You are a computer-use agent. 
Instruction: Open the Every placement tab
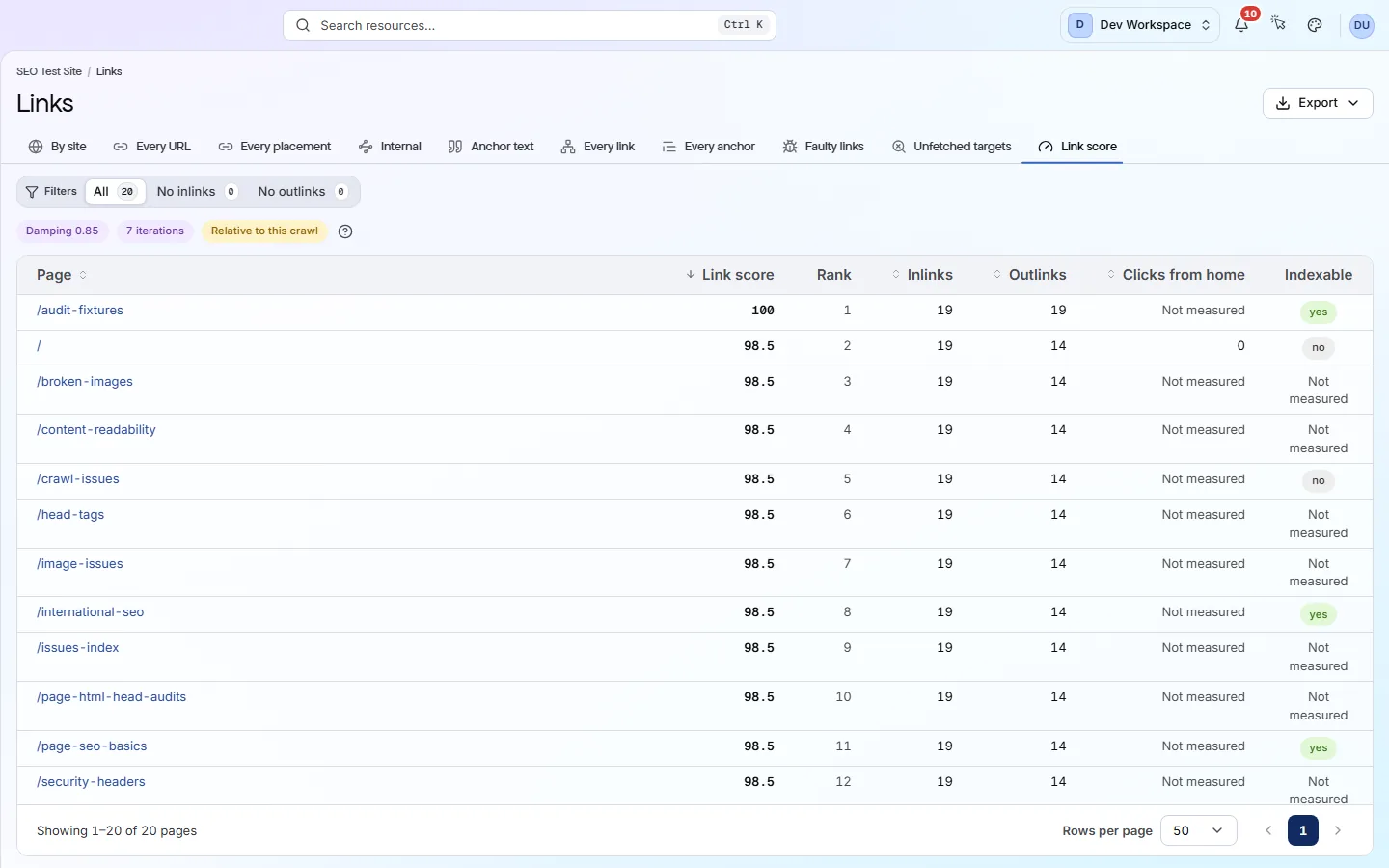pyautogui.click(x=275, y=147)
